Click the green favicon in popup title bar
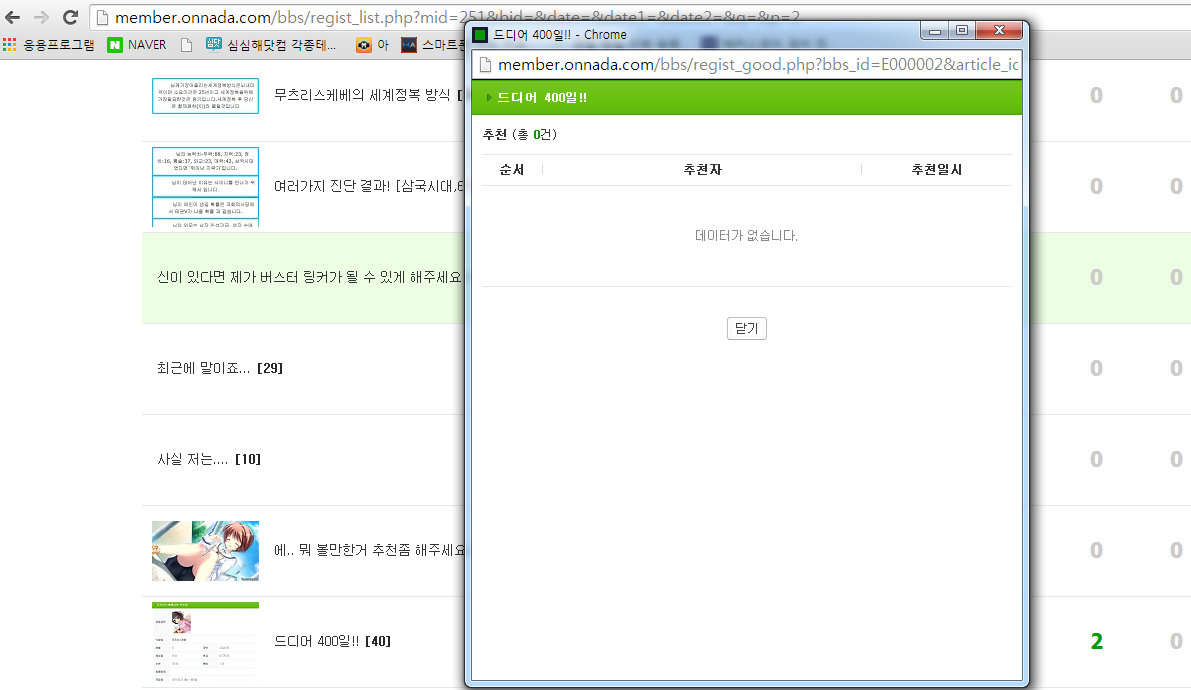The image size is (1191, 690). coord(481,35)
